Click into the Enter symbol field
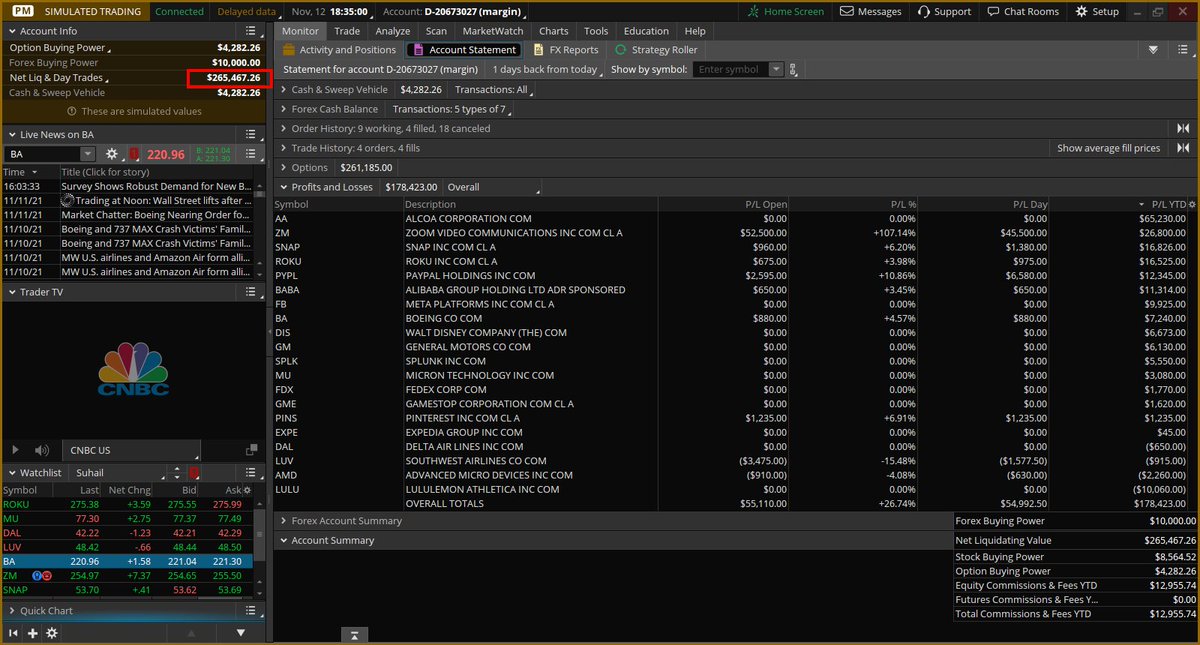The image size is (1200, 645). point(730,70)
